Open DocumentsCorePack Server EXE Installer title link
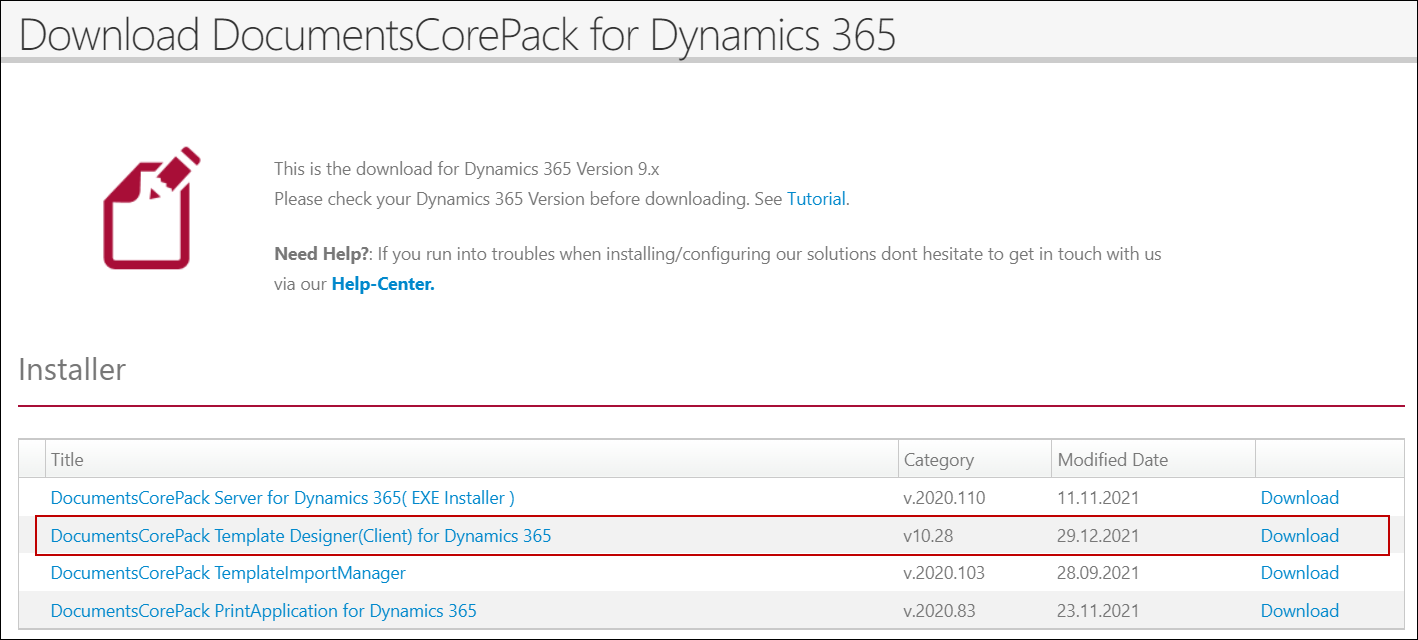The width and height of the screenshot is (1418, 640). coord(282,498)
